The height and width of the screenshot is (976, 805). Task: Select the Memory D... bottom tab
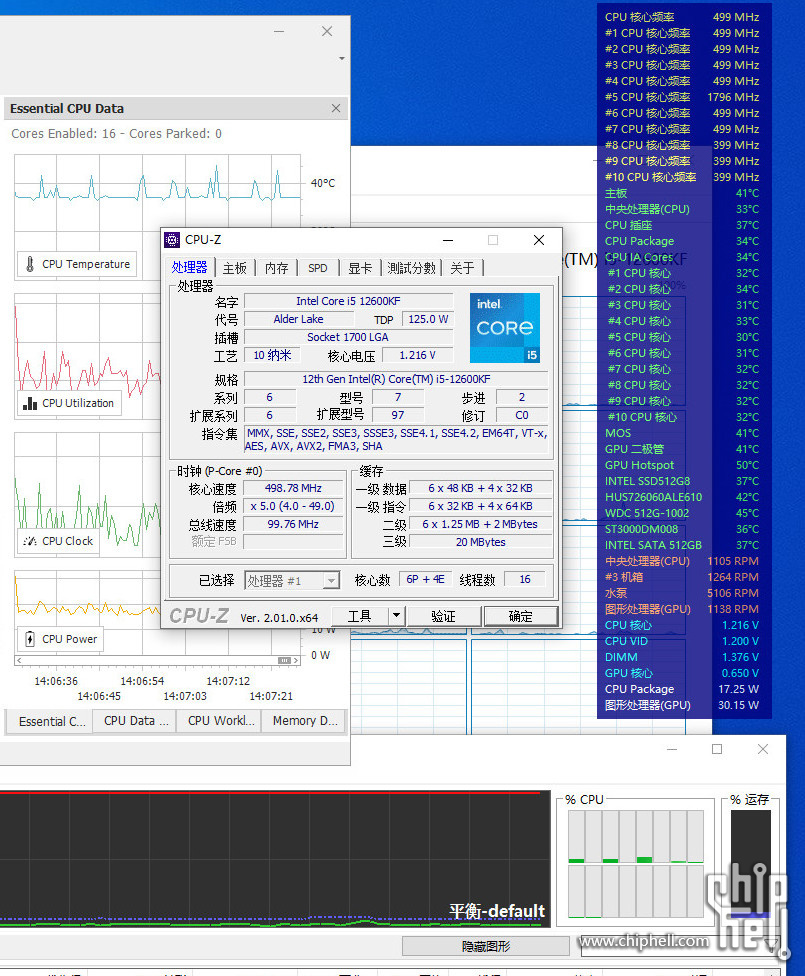(304, 721)
